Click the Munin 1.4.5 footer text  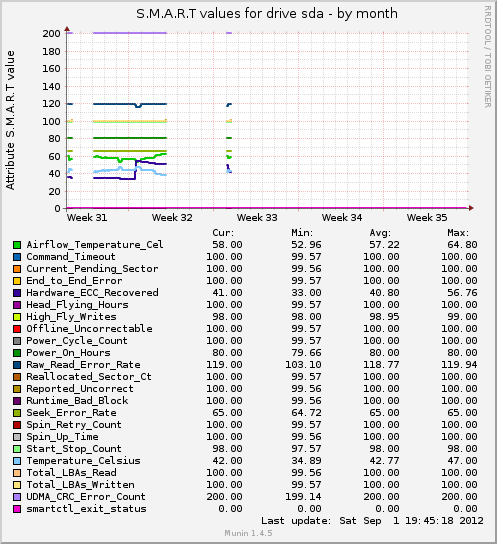[x=248, y=533]
